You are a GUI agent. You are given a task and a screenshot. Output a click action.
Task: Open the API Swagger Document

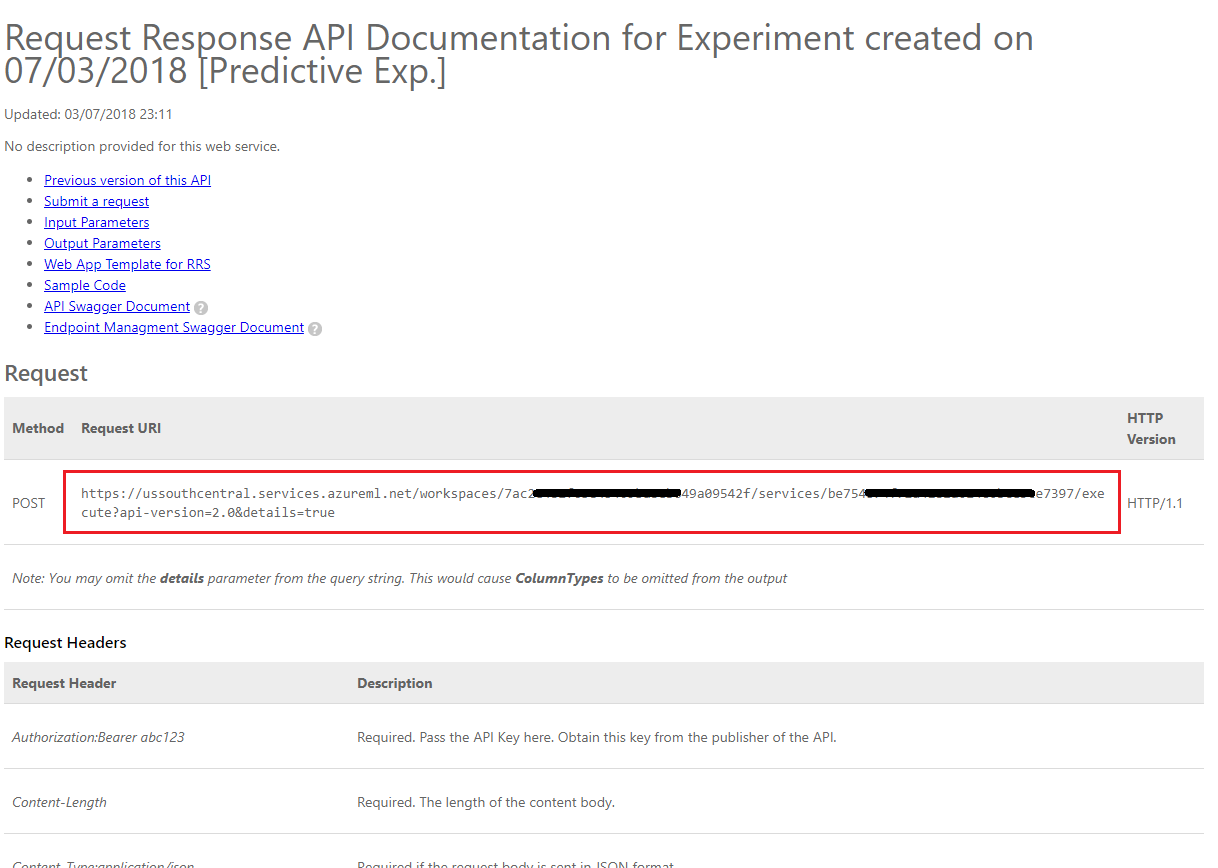coord(117,306)
